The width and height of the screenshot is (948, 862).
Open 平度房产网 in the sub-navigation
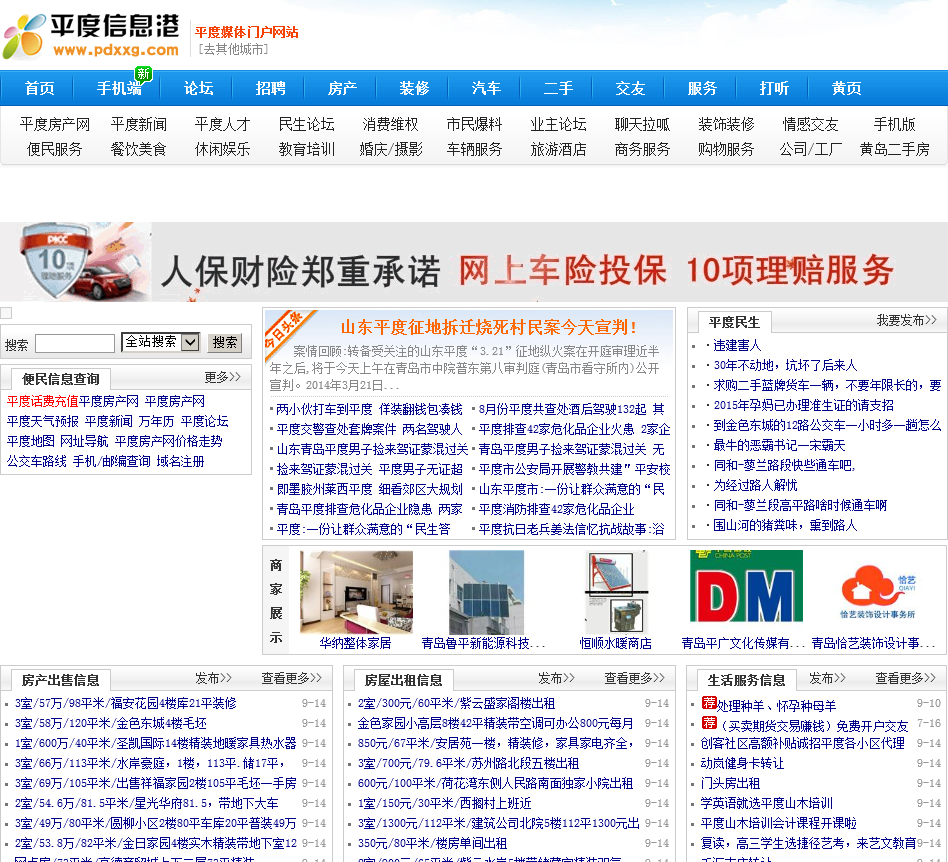click(54, 125)
